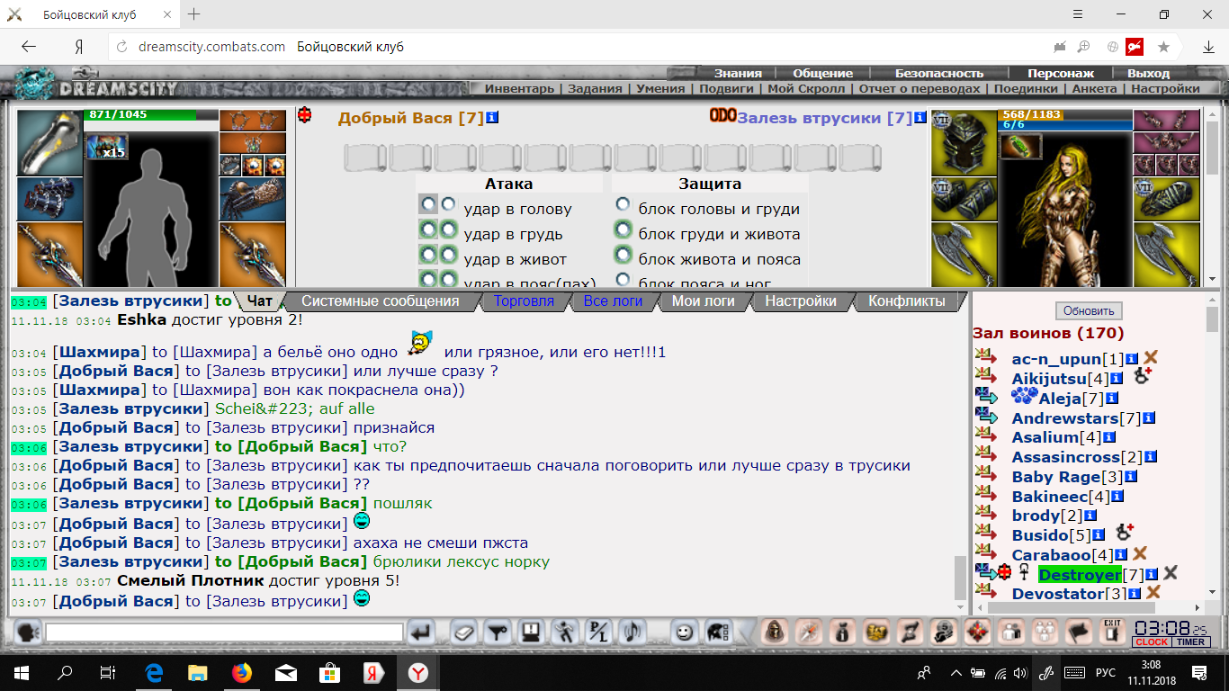Open info for player Добрый Вася
Image resolution: width=1229 pixels, height=691 pixels.
tap(492, 118)
